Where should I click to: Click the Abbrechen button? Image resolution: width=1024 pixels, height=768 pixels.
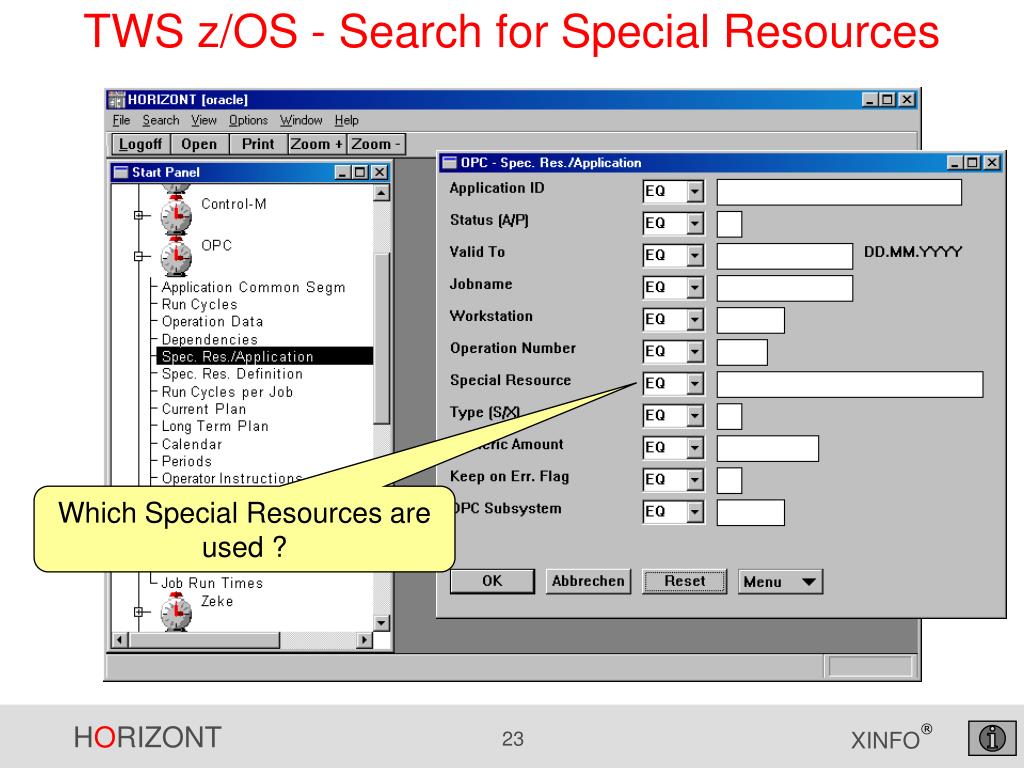click(588, 581)
